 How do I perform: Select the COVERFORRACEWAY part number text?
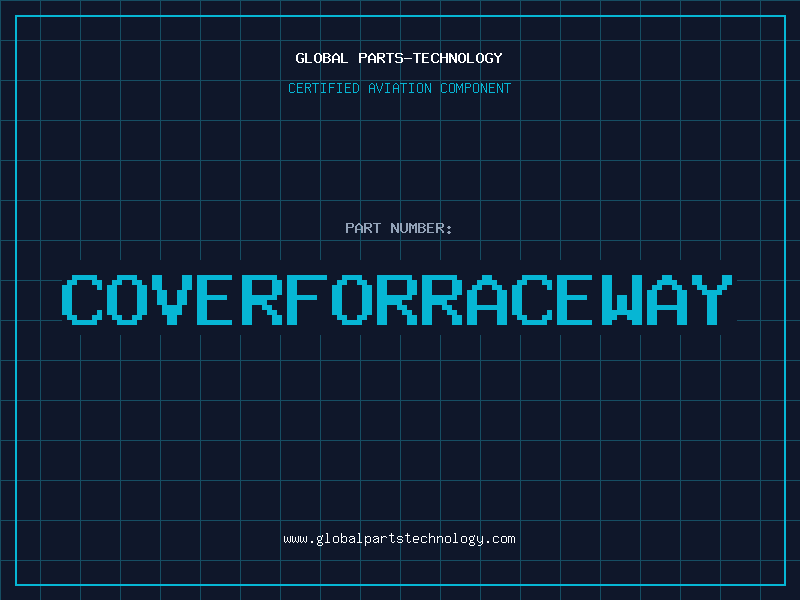399,300
